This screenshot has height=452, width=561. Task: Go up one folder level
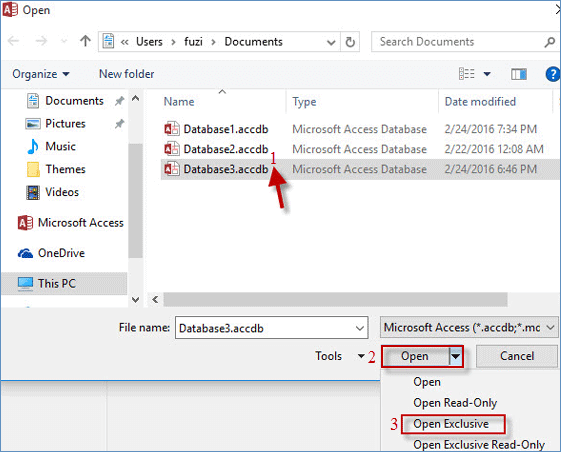(x=85, y=41)
